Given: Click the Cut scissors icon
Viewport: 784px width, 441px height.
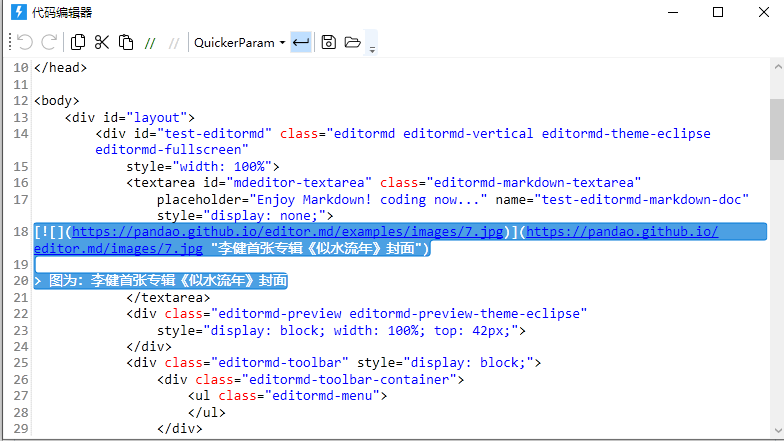Looking at the screenshot, I should 102,42.
